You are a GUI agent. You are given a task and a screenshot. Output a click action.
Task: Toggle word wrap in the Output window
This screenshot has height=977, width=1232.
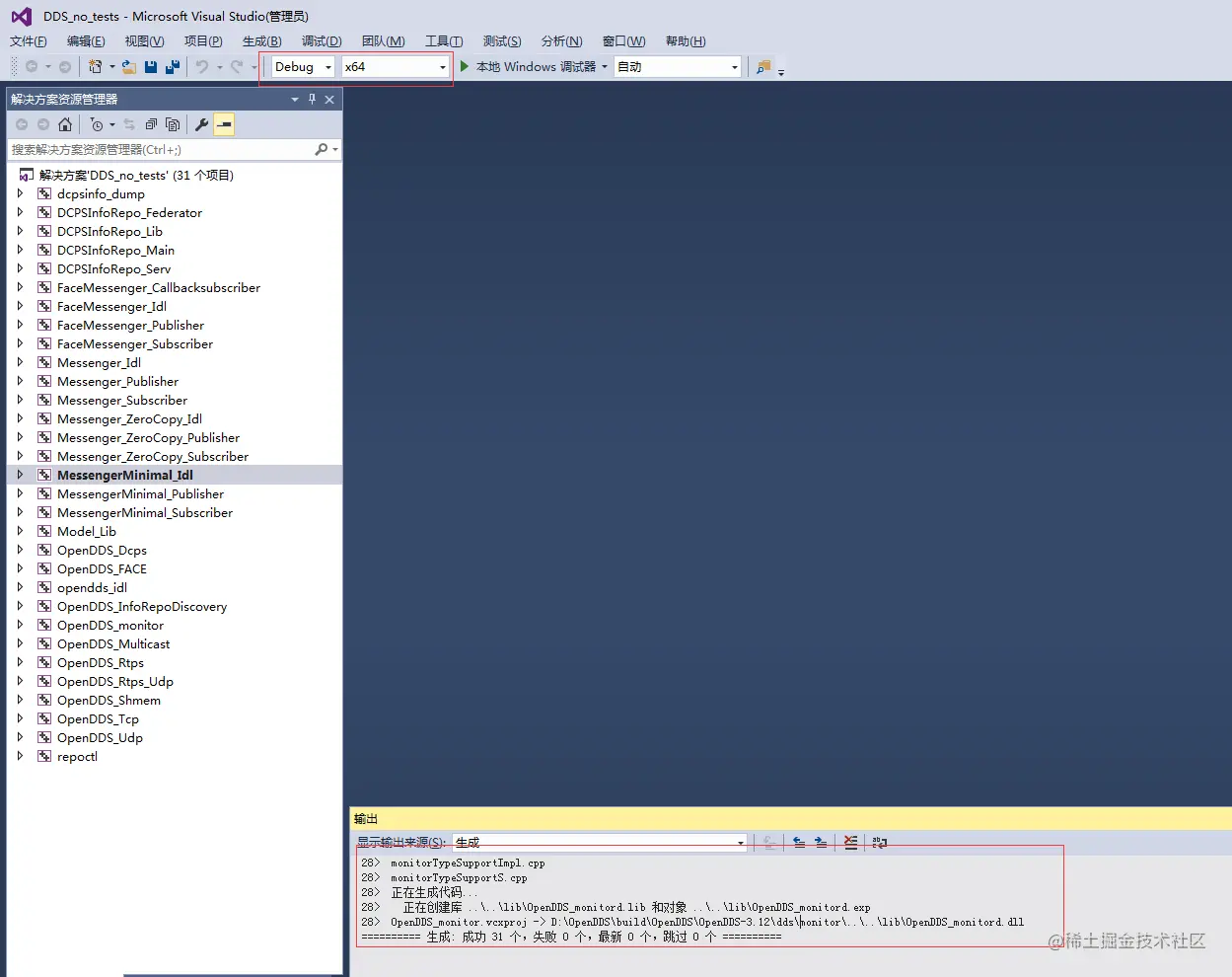point(878,842)
